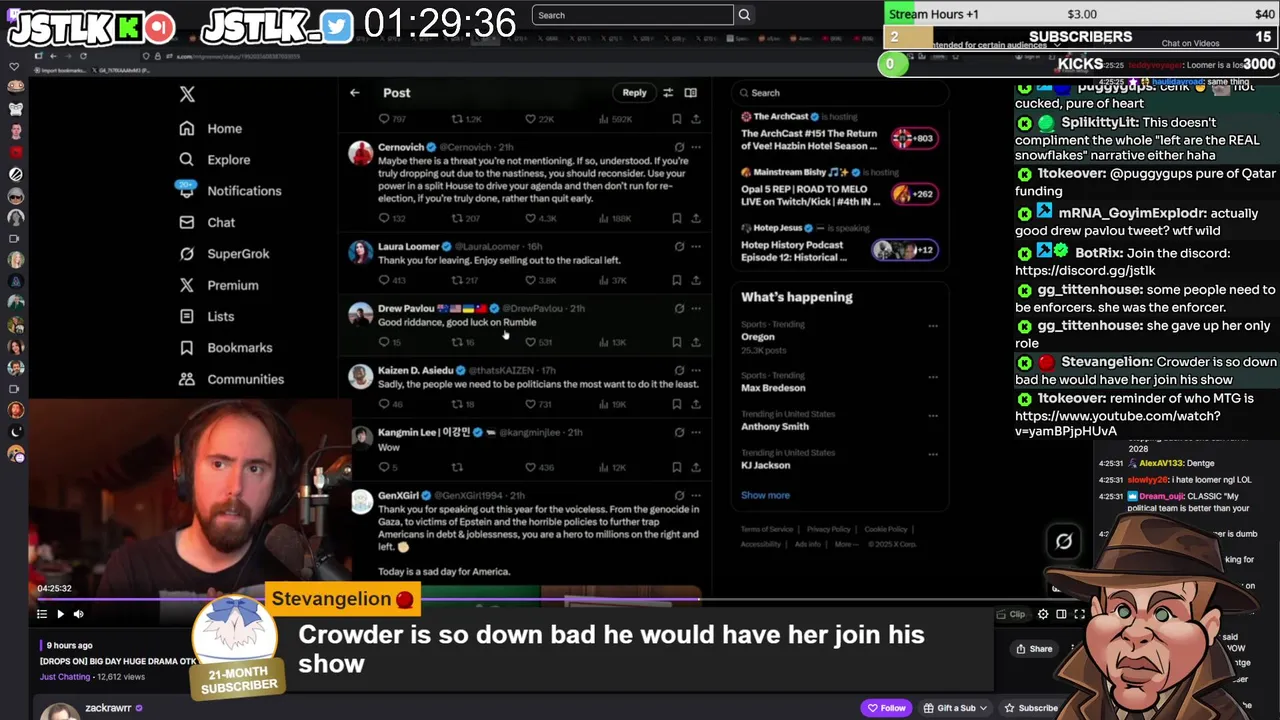This screenshot has height=720, width=1280.
Task: Open options for Max Bredeson trend
Action: point(932,377)
